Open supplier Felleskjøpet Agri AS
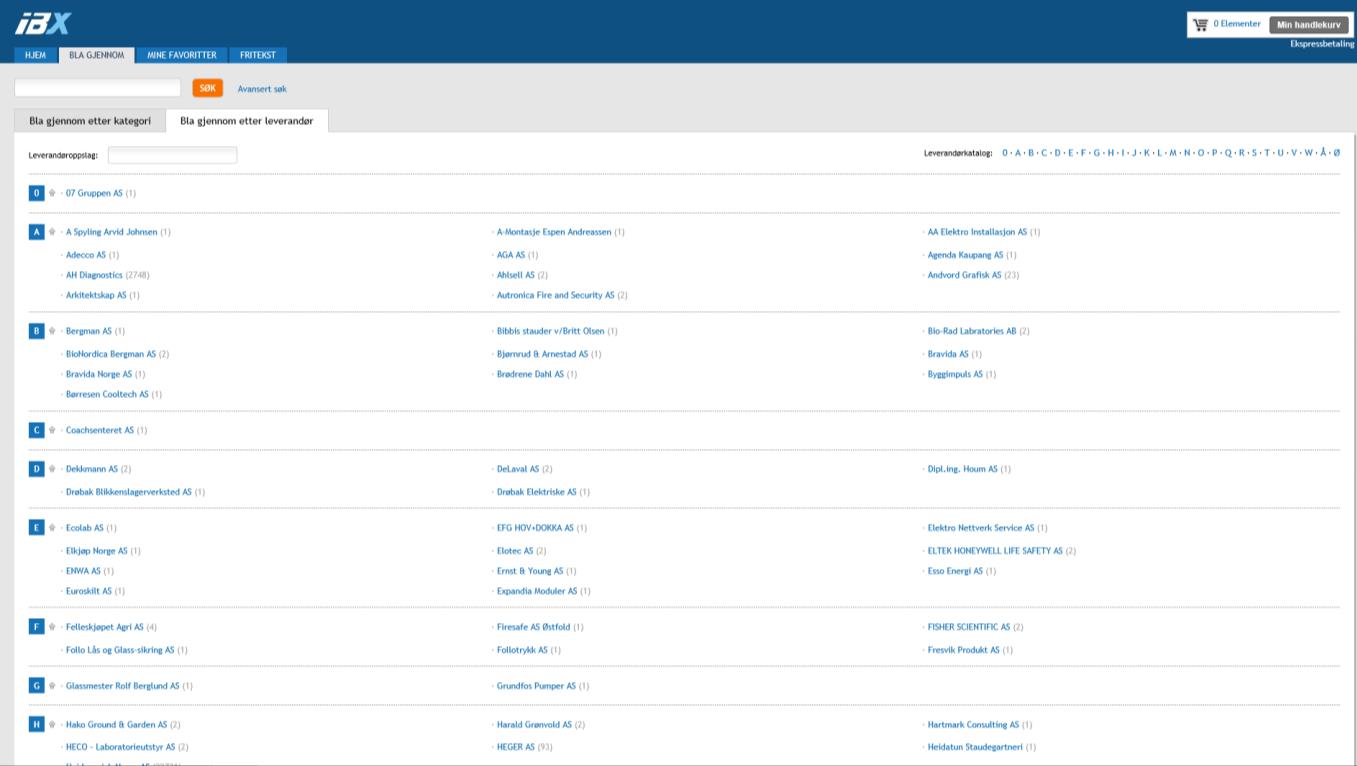The height and width of the screenshot is (766, 1357). click(x=105, y=627)
